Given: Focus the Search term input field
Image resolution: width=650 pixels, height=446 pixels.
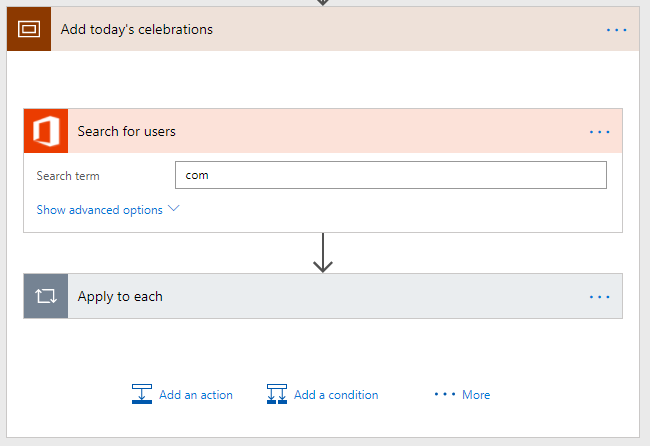Looking at the screenshot, I should 390,176.
